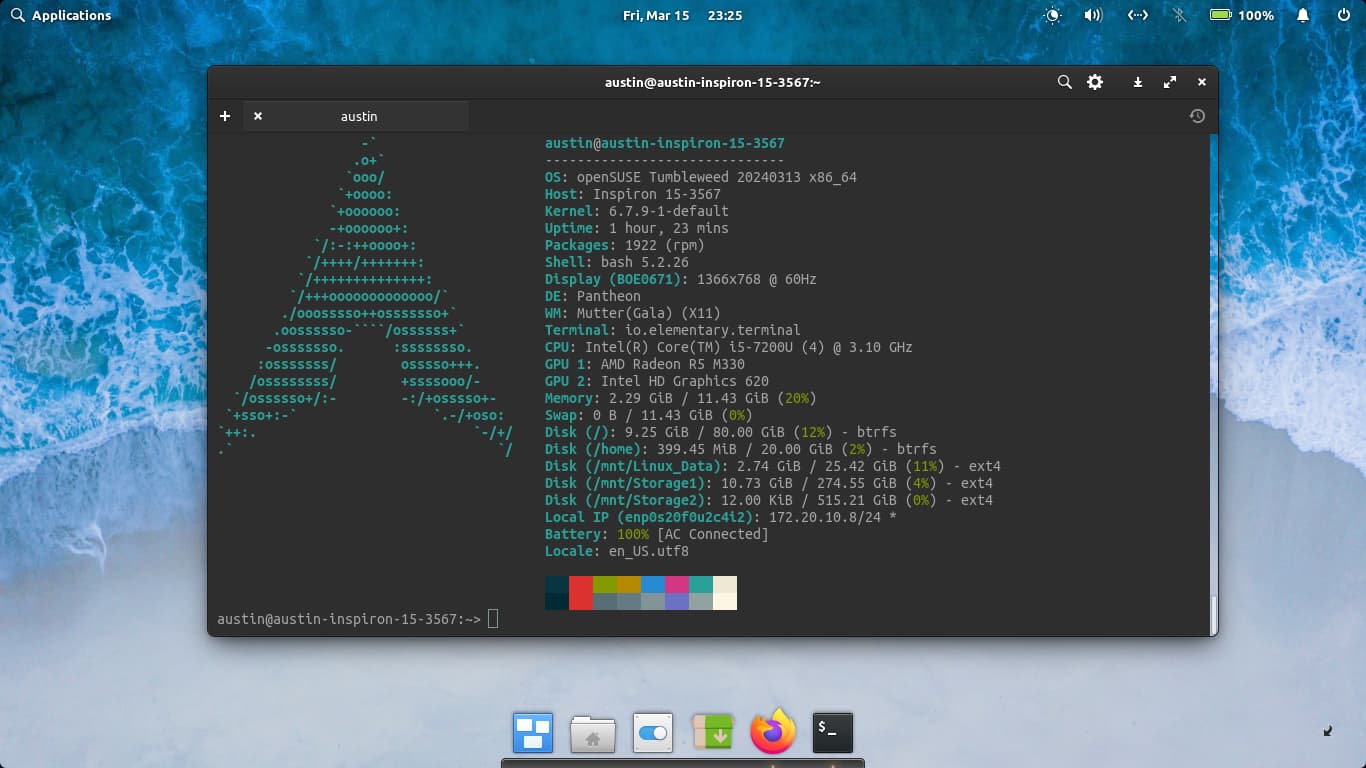
Task: Open the terminal search (magnifier) icon
Action: pos(1065,82)
